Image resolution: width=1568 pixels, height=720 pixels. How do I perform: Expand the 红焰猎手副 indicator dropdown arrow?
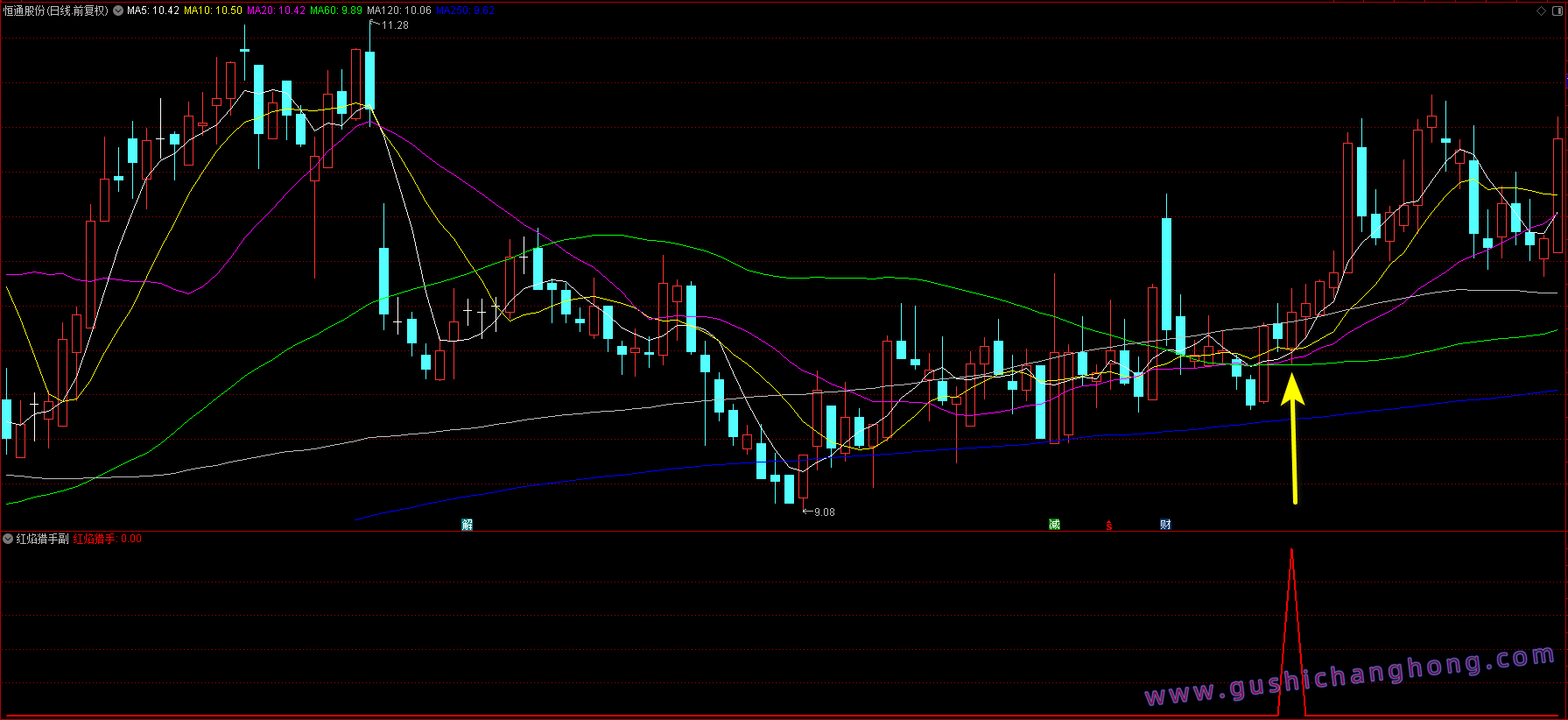click(x=8, y=539)
